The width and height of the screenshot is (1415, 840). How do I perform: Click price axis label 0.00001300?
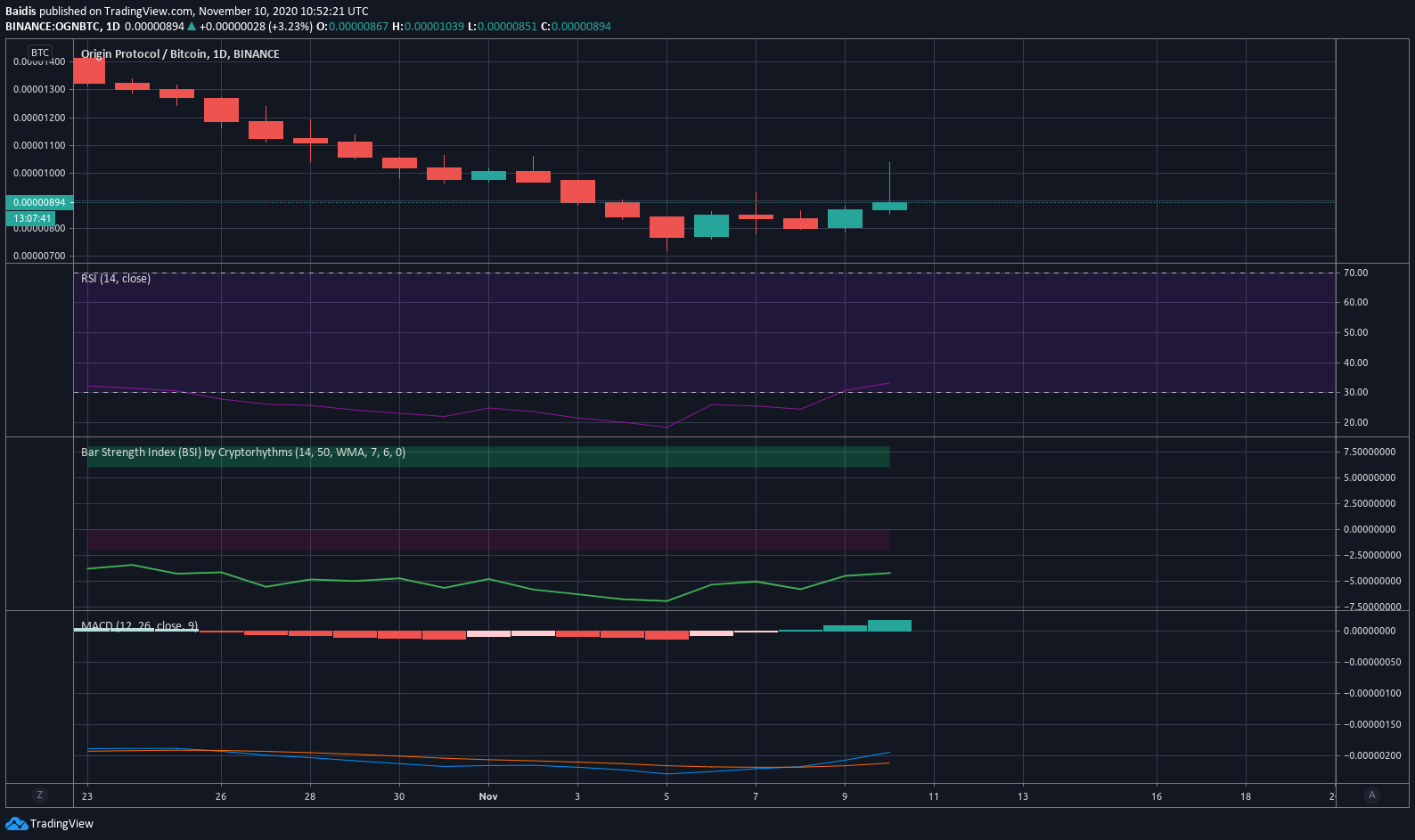pos(39,89)
